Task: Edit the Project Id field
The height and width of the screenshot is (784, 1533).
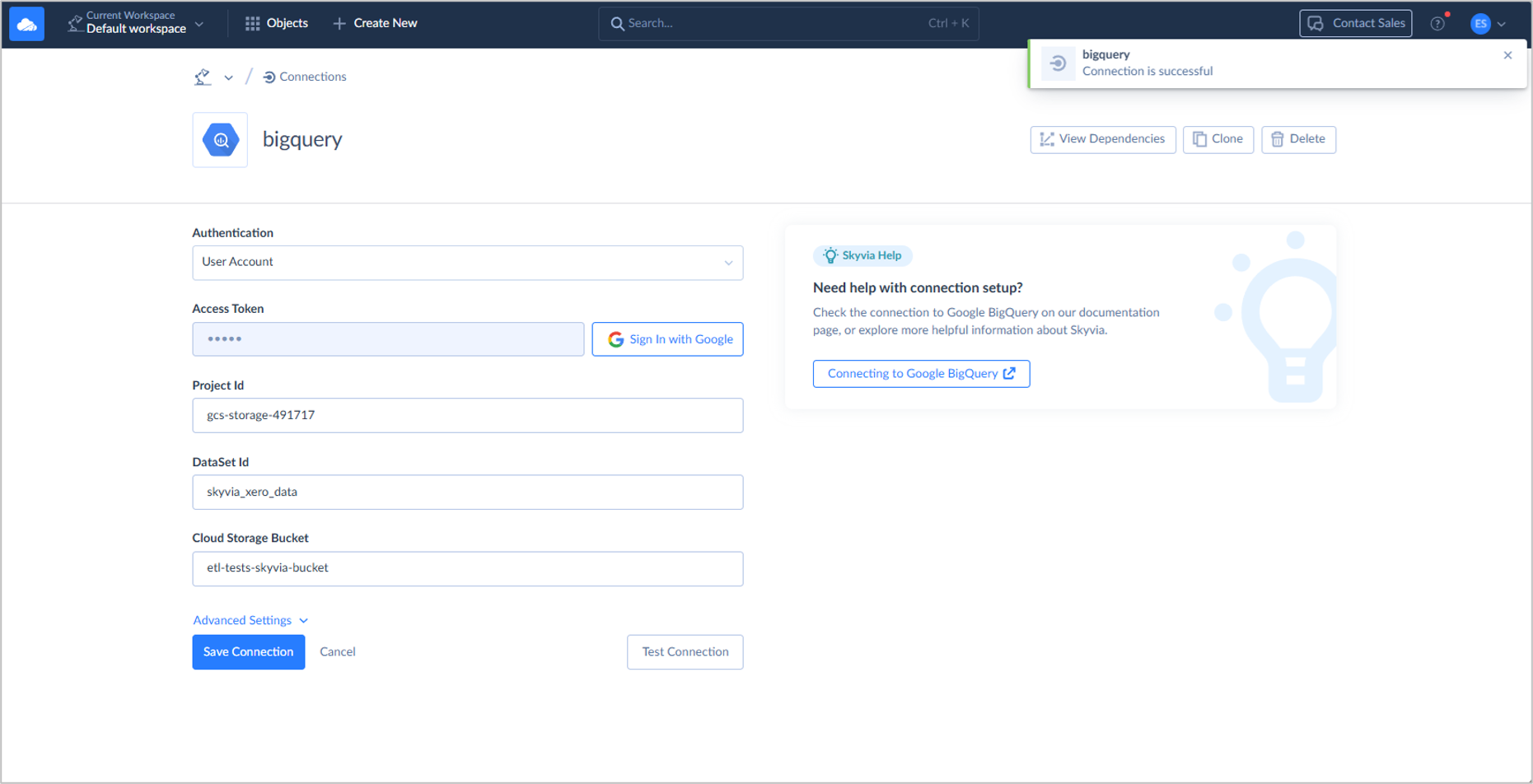Action: 467,415
